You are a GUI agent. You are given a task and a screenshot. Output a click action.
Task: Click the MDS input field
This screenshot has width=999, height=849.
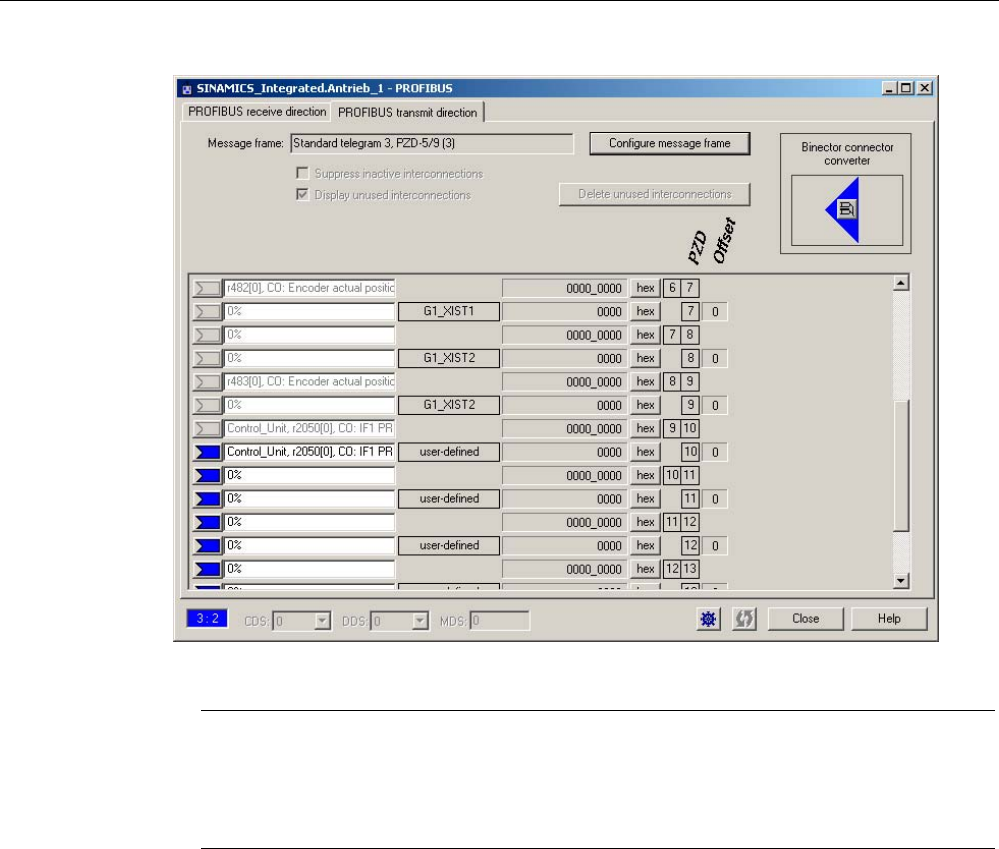tap(500, 620)
